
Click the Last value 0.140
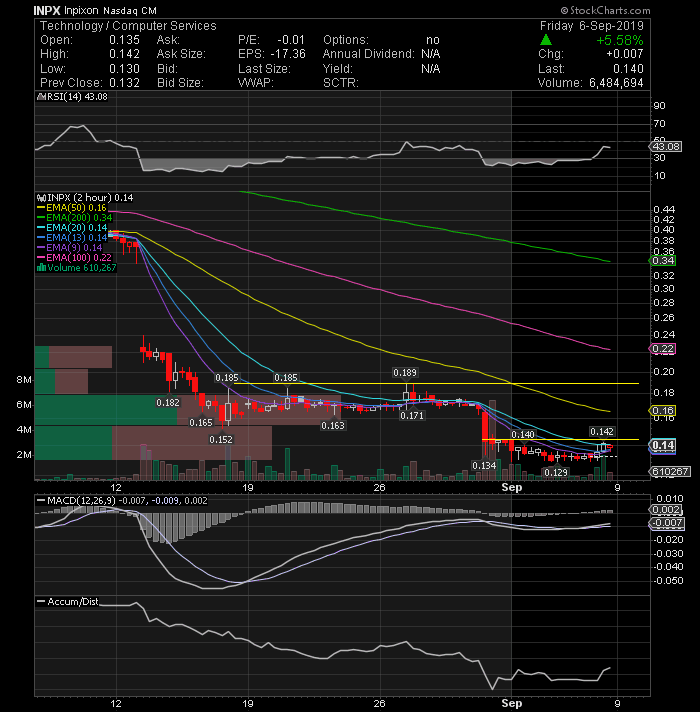(628, 69)
